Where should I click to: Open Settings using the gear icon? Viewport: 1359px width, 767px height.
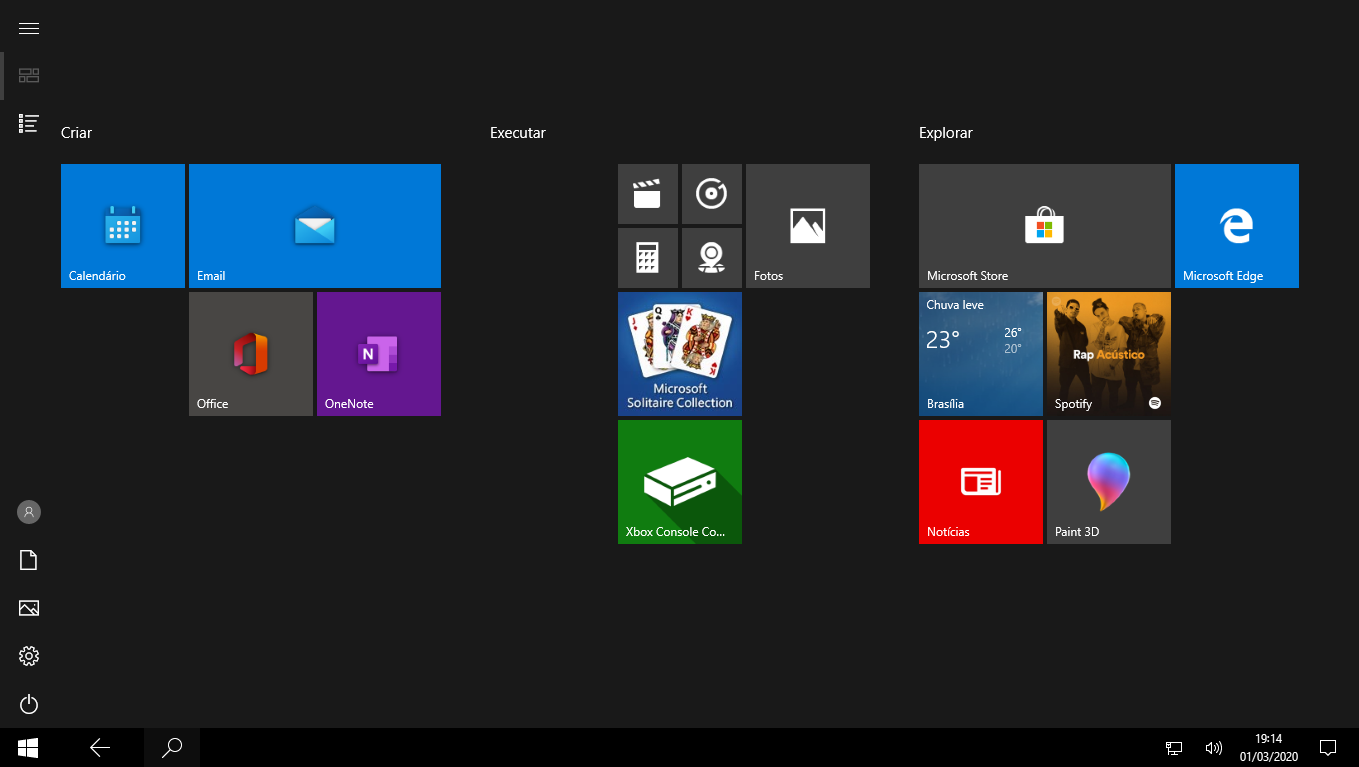[x=29, y=656]
